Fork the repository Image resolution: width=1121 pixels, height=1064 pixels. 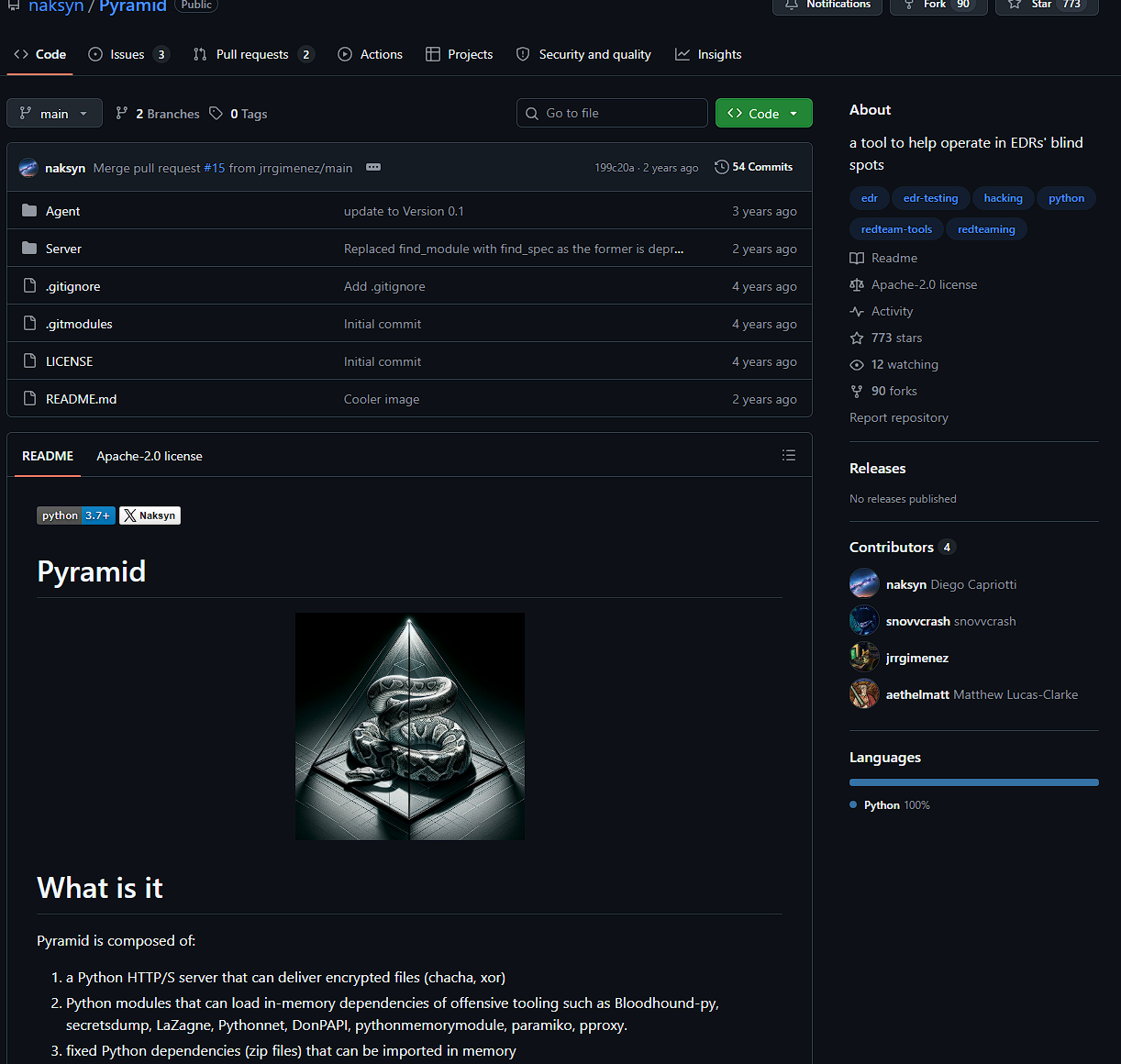938,5
